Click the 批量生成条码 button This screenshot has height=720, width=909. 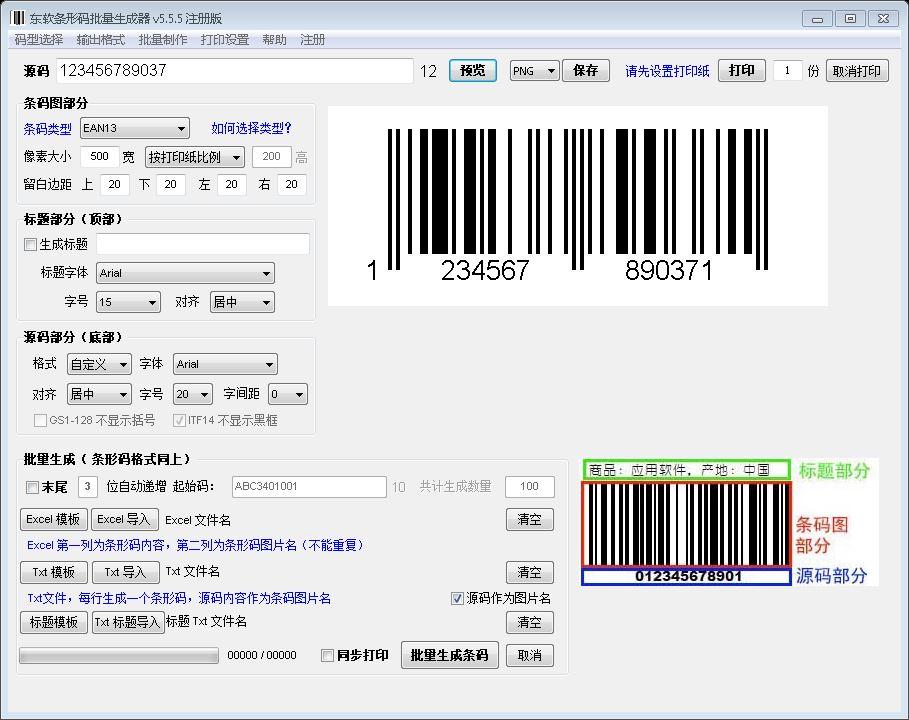[x=449, y=656]
